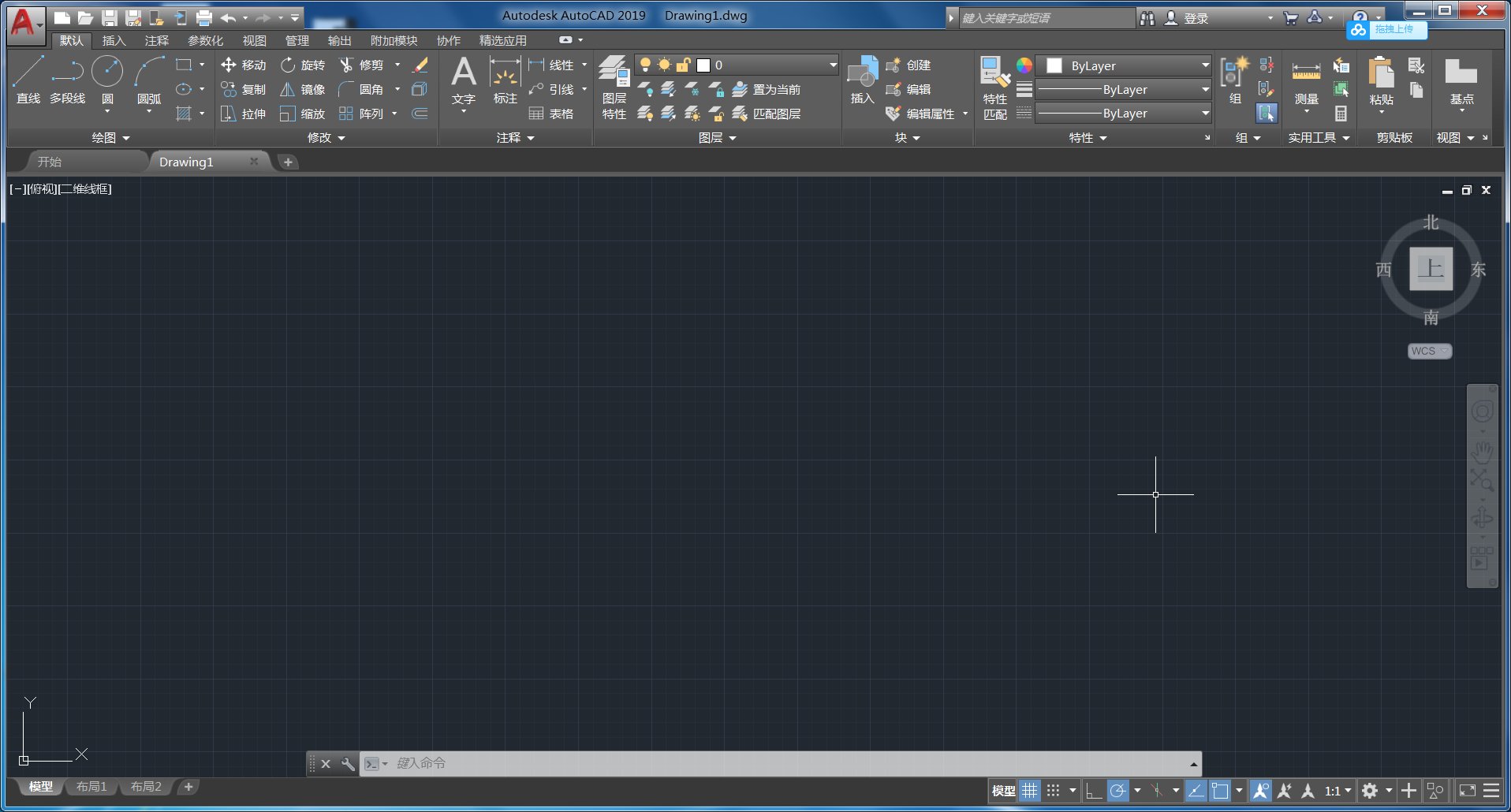Click the WCS coordinate system button
The height and width of the screenshot is (812, 1511).
click(1429, 351)
